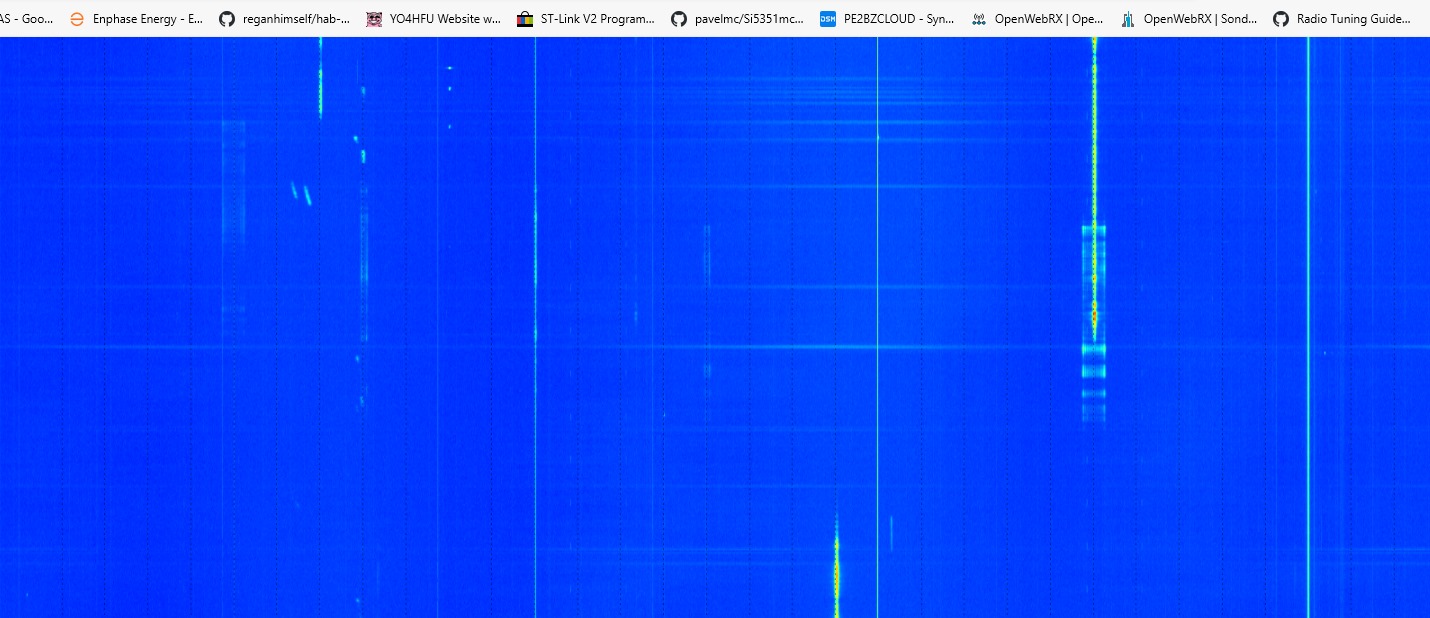Click the orange Enphase Energy favicon
Image resolution: width=1430 pixels, height=618 pixels.
[x=77, y=18]
